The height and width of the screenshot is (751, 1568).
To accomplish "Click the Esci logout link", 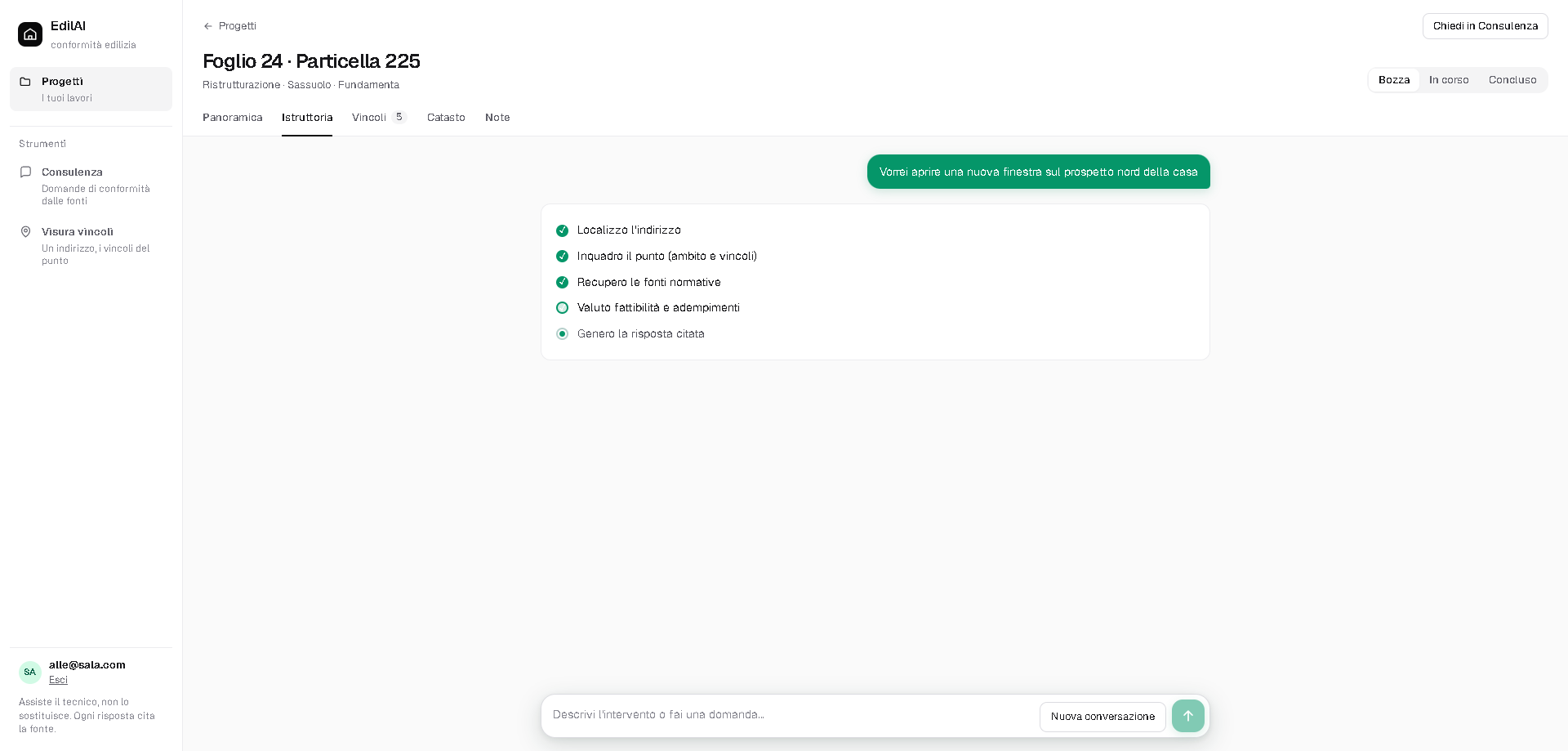I will (x=58, y=680).
